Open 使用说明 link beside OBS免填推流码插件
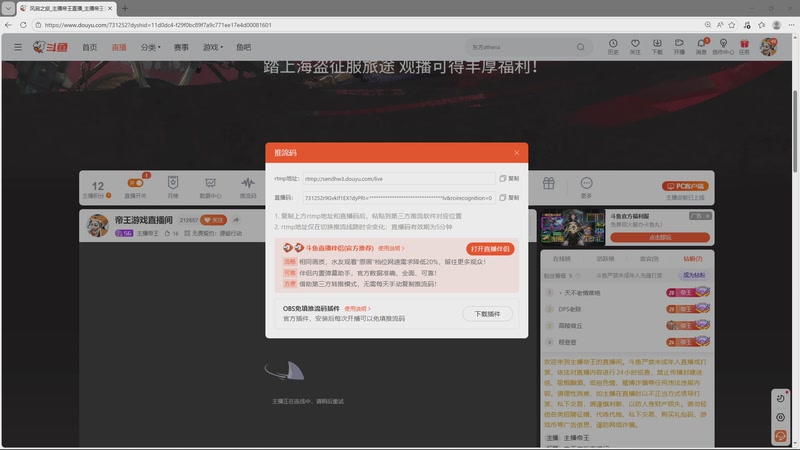Image resolution: width=800 pixels, height=450 pixels. pyautogui.click(x=357, y=309)
